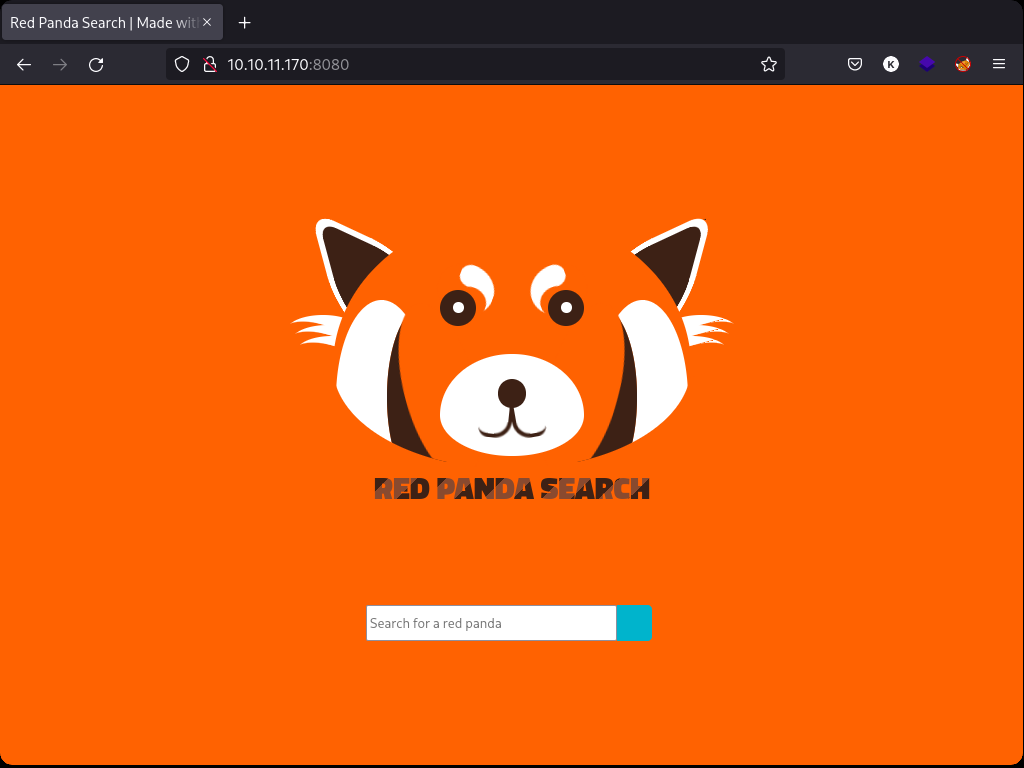Click the insecure connection padlock icon

pos(210,64)
